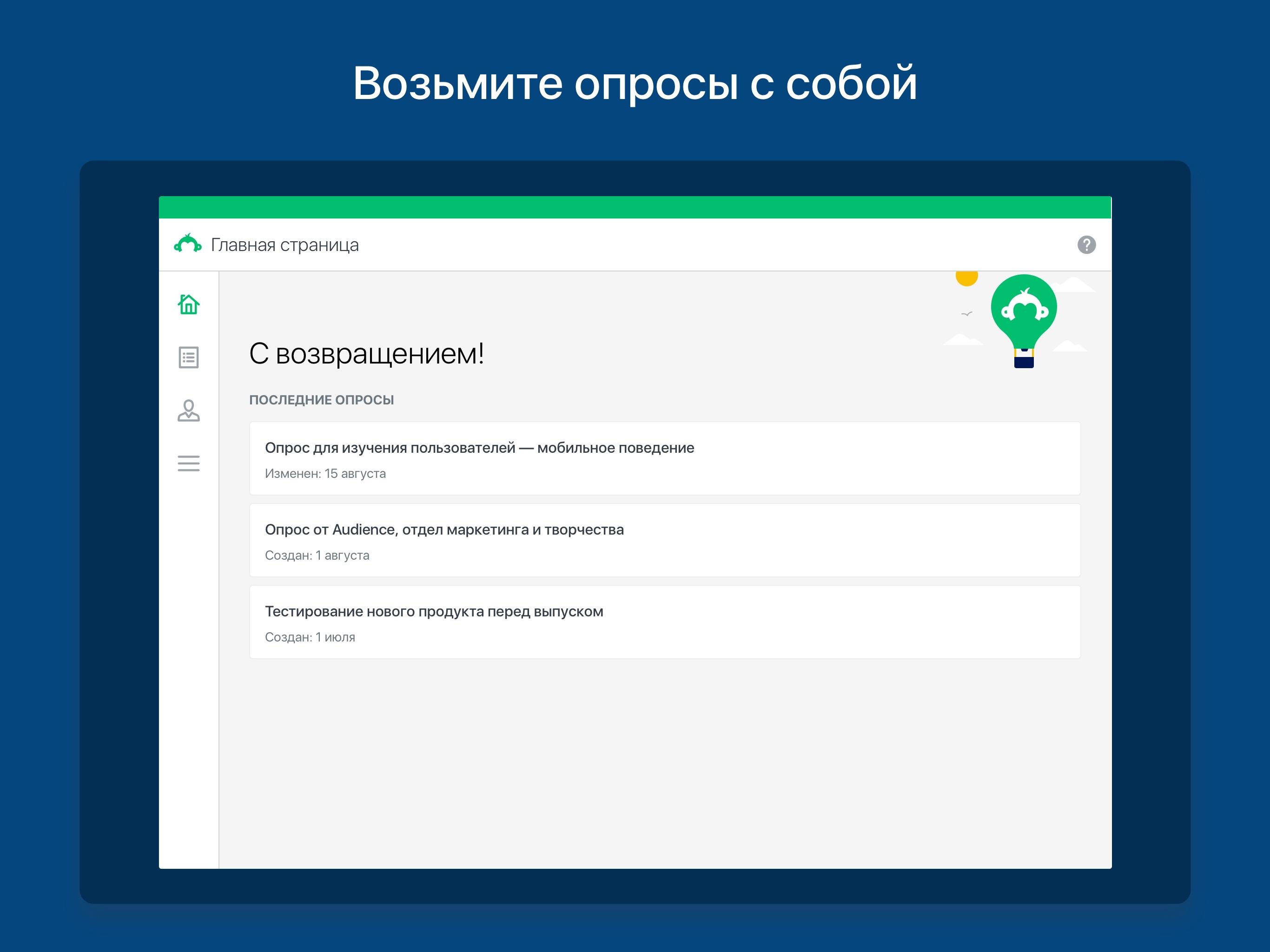The height and width of the screenshot is (952, 1270).
Task: Click the 'Главная страница' header title
Action: (x=285, y=245)
